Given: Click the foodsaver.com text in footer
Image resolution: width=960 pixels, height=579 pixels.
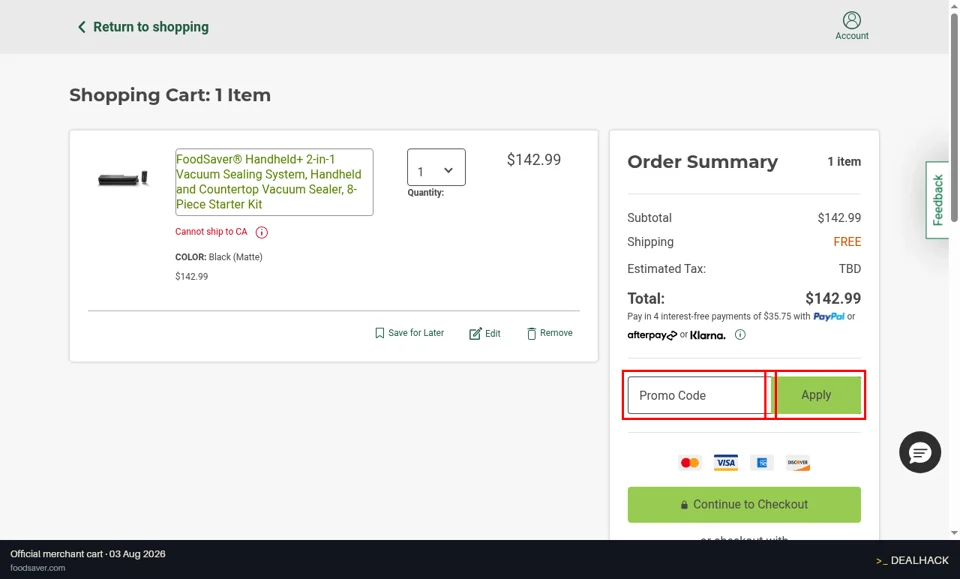Looking at the screenshot, I should (37, 568).
